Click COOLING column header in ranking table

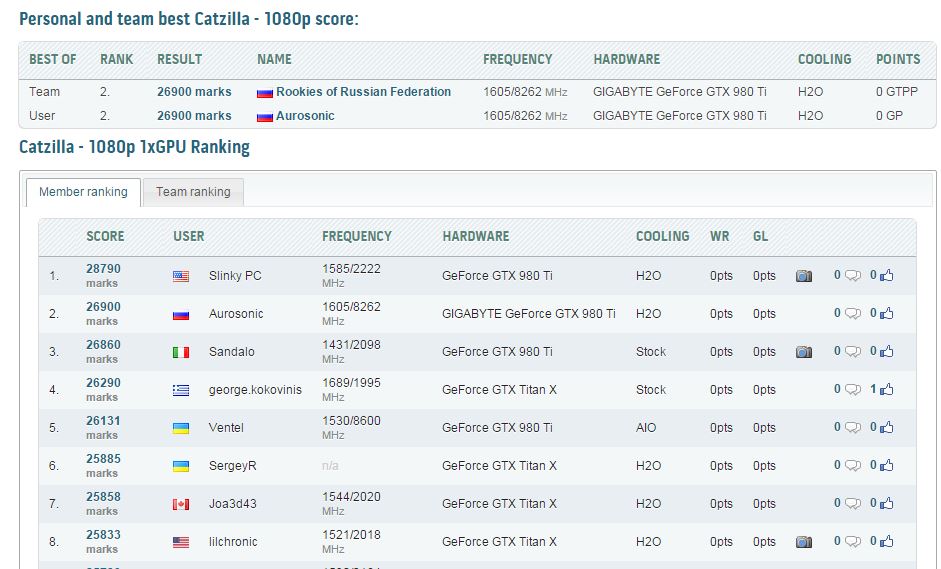point(663,236)
